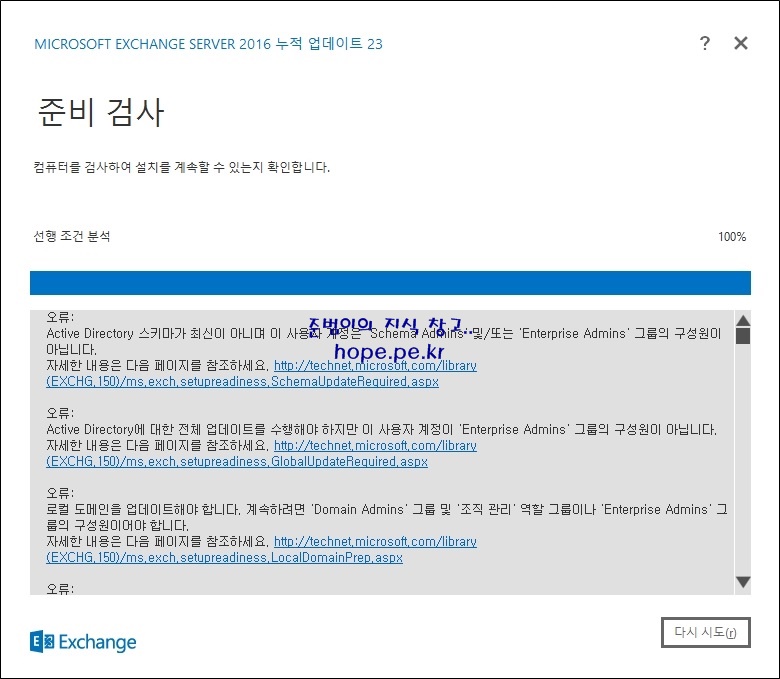Click the 100% progress value
The height and width of the screenshot is (679, 780).
(x=732, y=237)
